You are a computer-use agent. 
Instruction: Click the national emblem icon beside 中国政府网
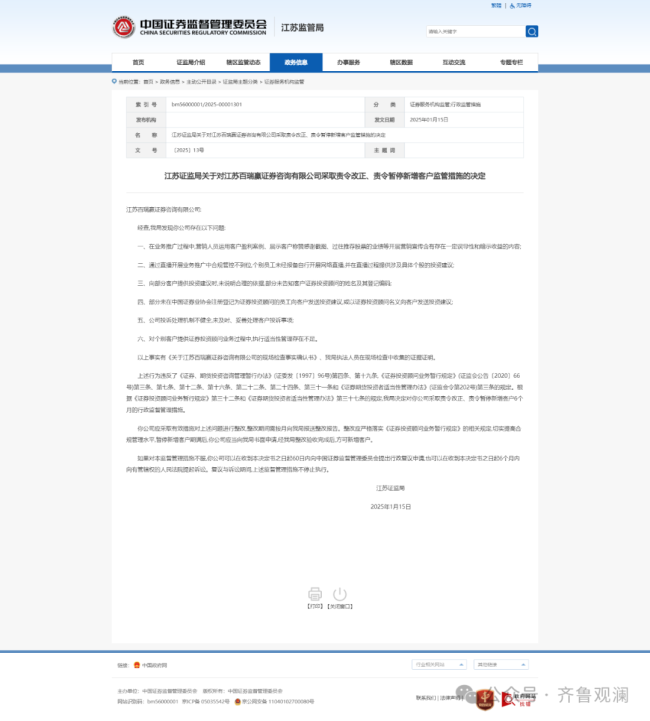(137, 665)
